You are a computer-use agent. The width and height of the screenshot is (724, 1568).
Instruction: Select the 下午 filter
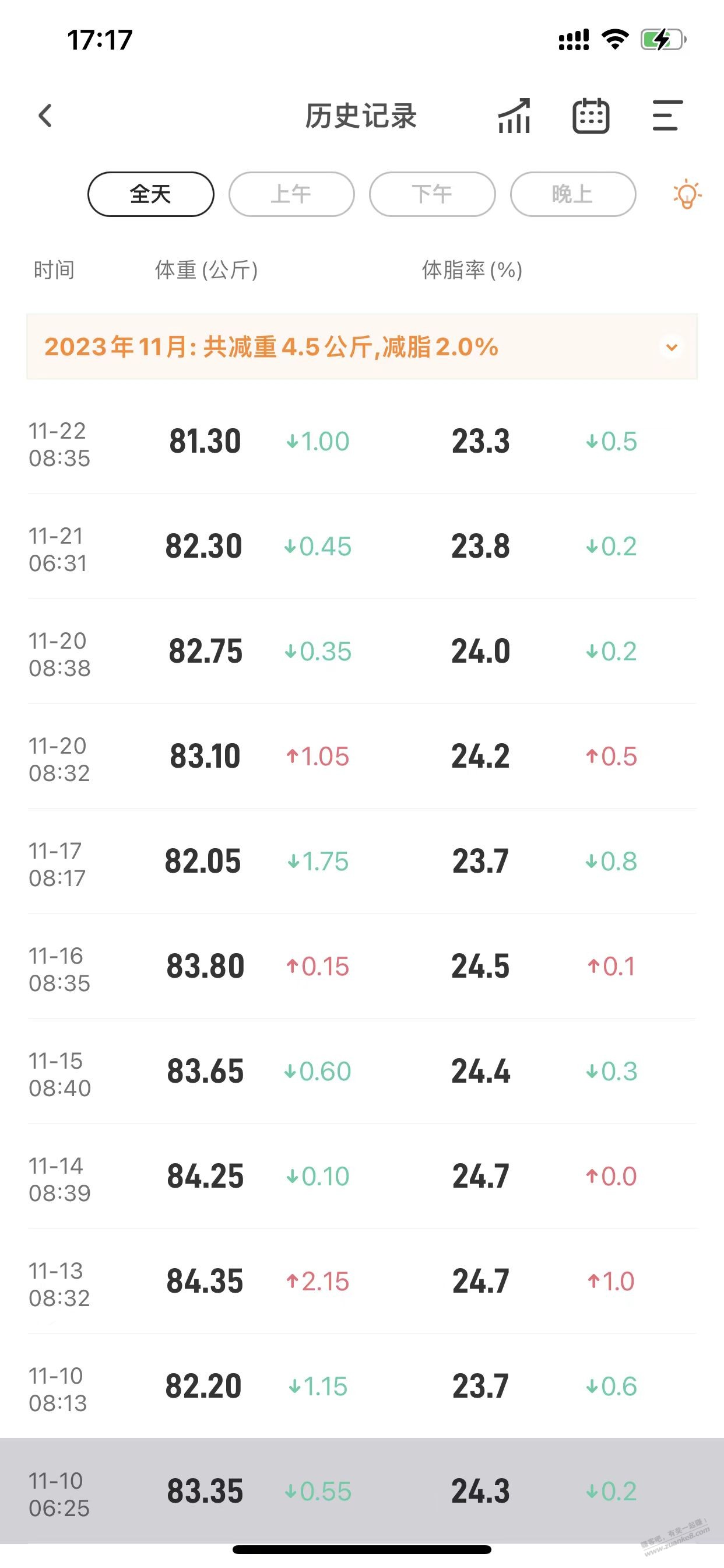(x=432, y=194)
